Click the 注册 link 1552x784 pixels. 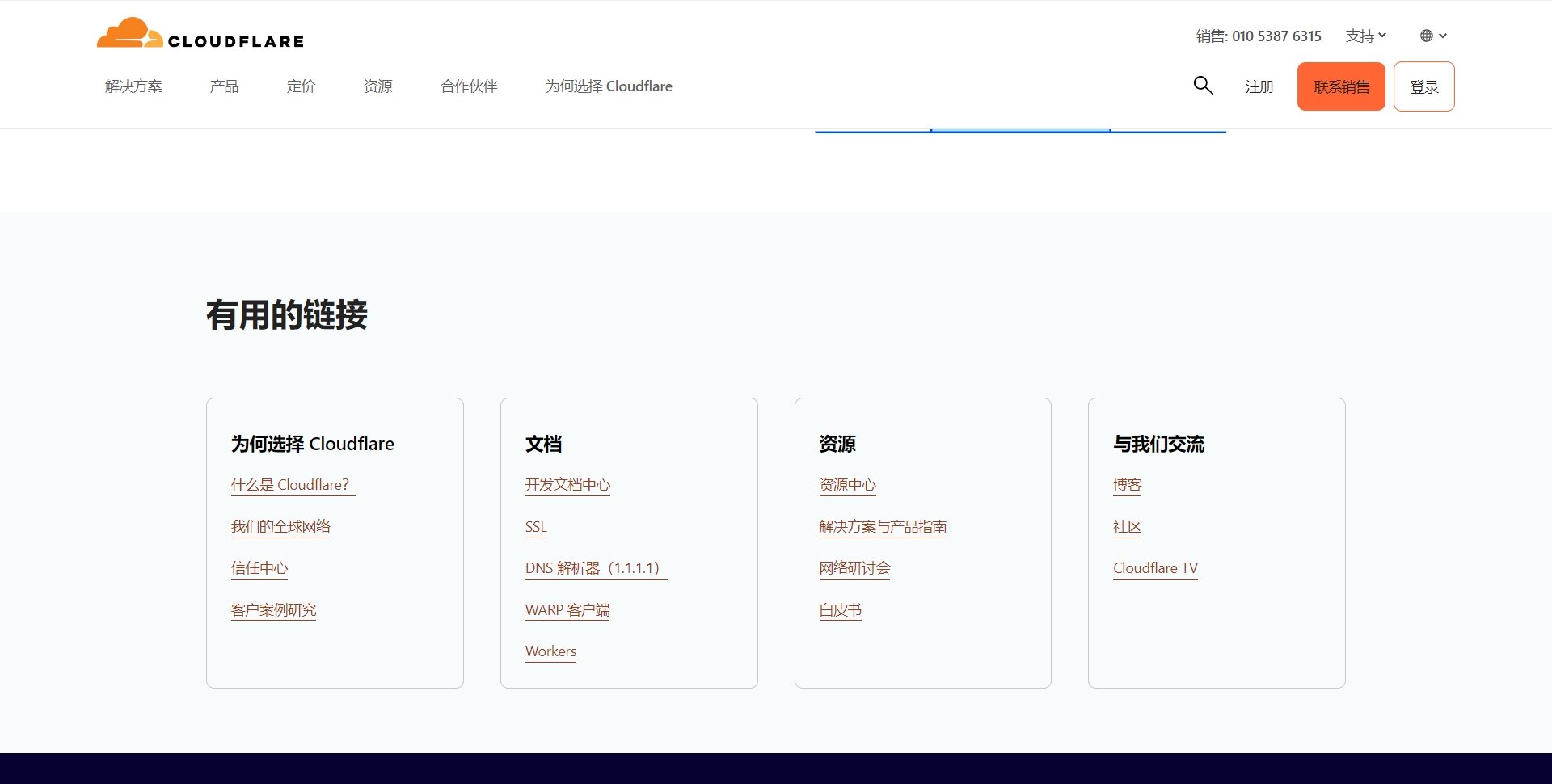1259,86
